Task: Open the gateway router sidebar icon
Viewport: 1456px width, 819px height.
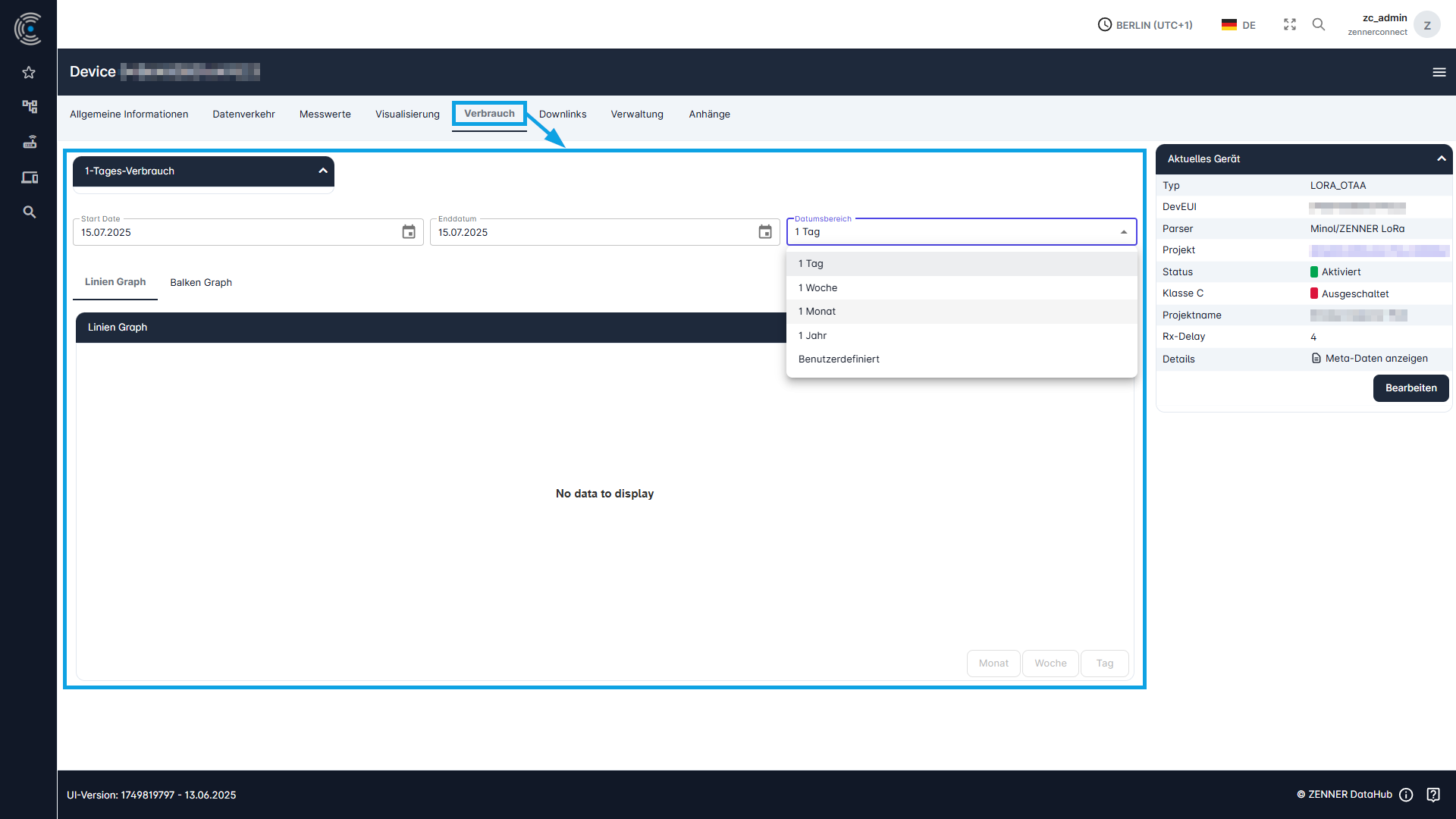Action: click(29, 142)
